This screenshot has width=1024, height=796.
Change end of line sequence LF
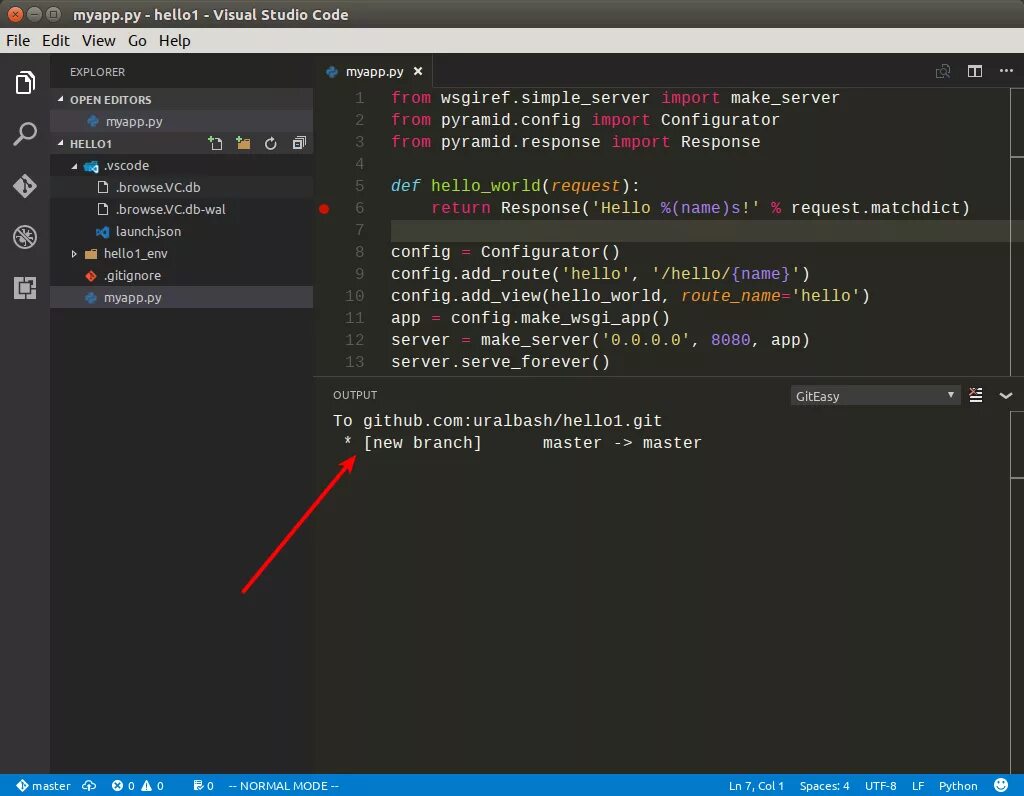(918, 786)
